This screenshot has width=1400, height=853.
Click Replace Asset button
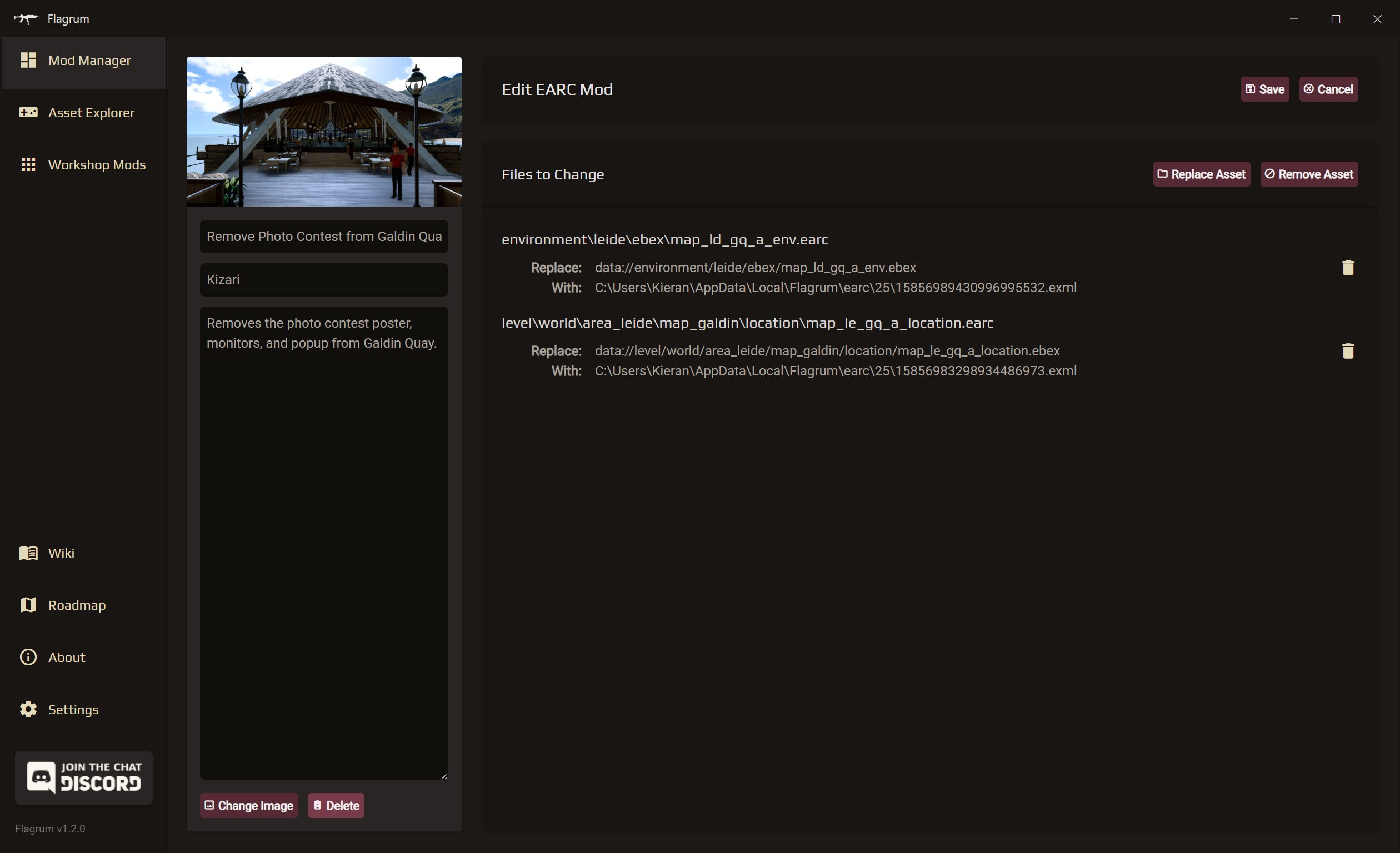(1200, 174)
